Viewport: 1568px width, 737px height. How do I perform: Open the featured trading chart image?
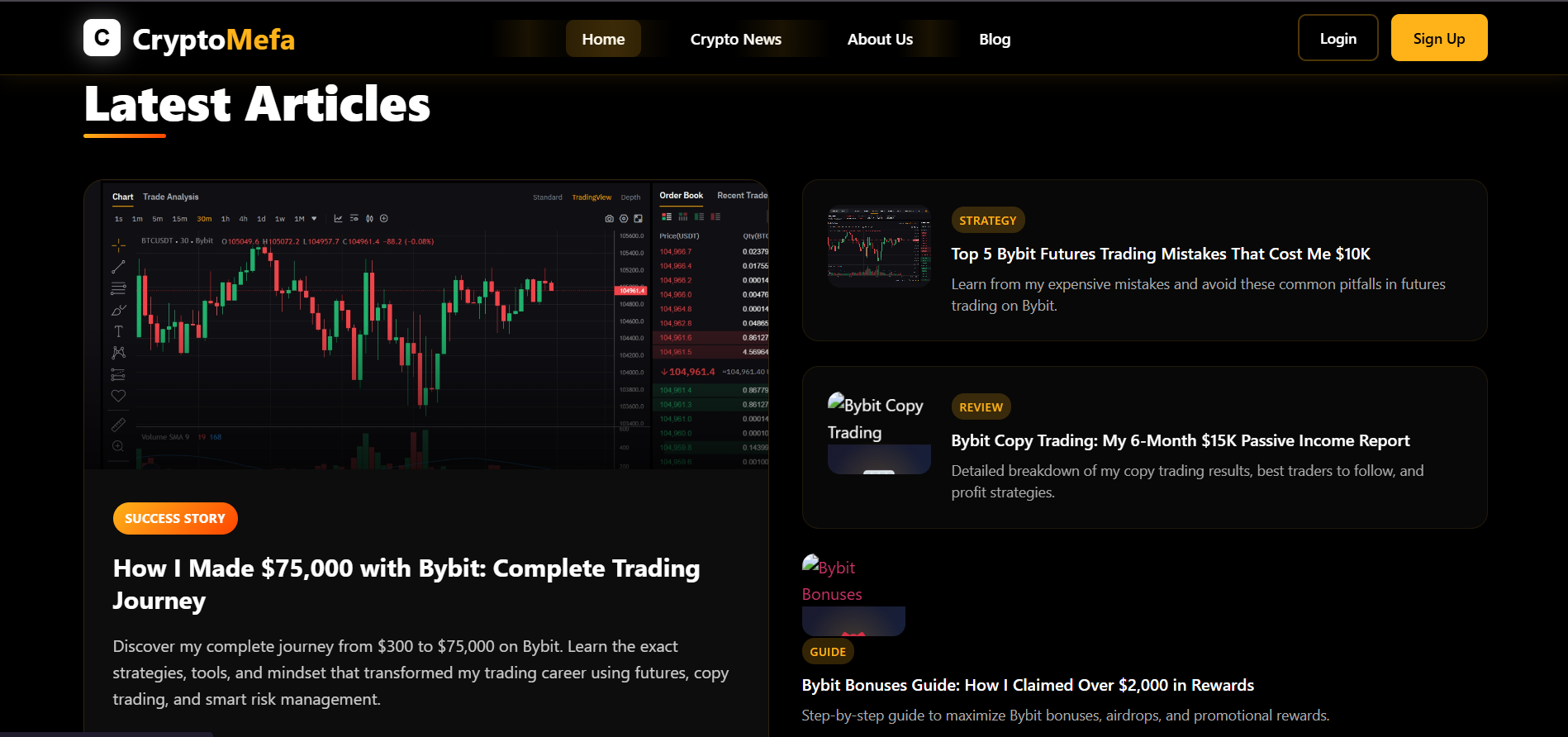(426, 325)
